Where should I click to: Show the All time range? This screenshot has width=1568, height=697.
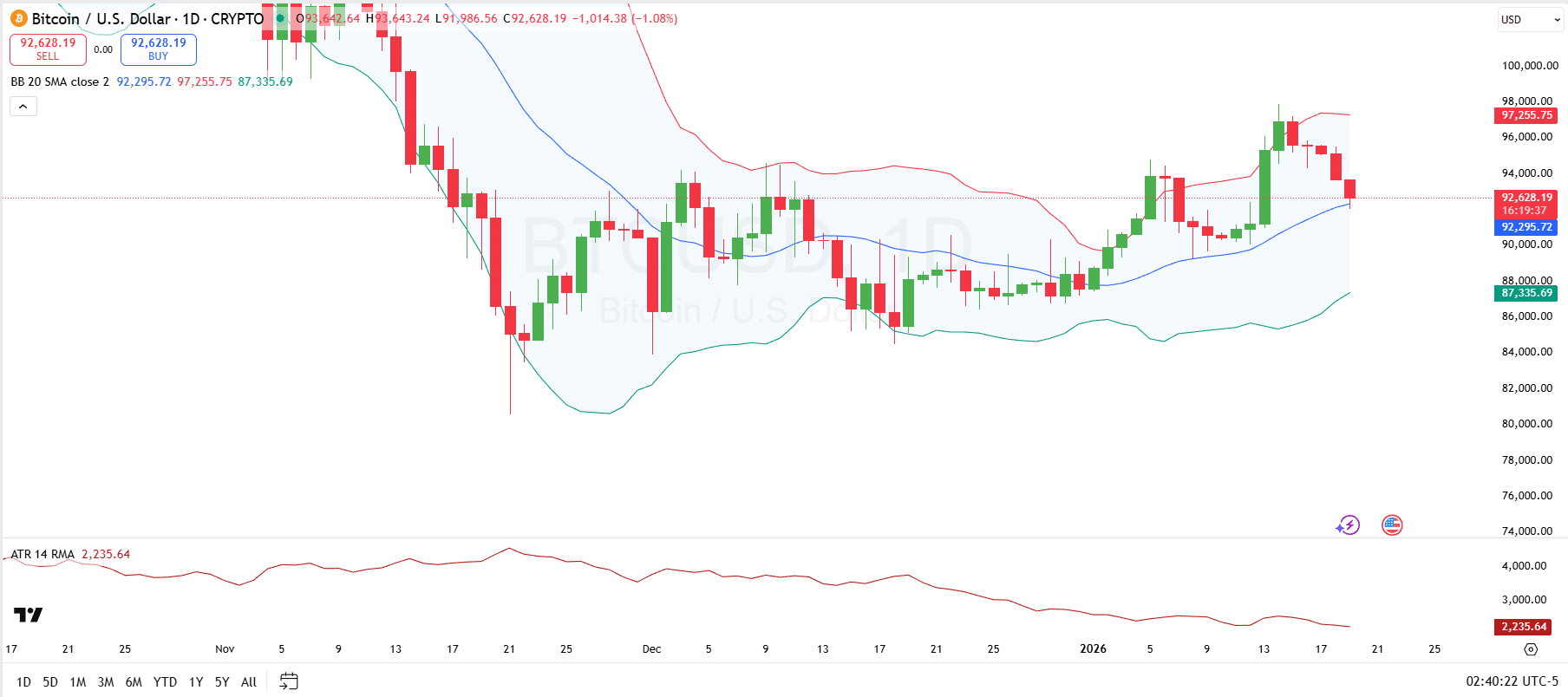point(249,682)
